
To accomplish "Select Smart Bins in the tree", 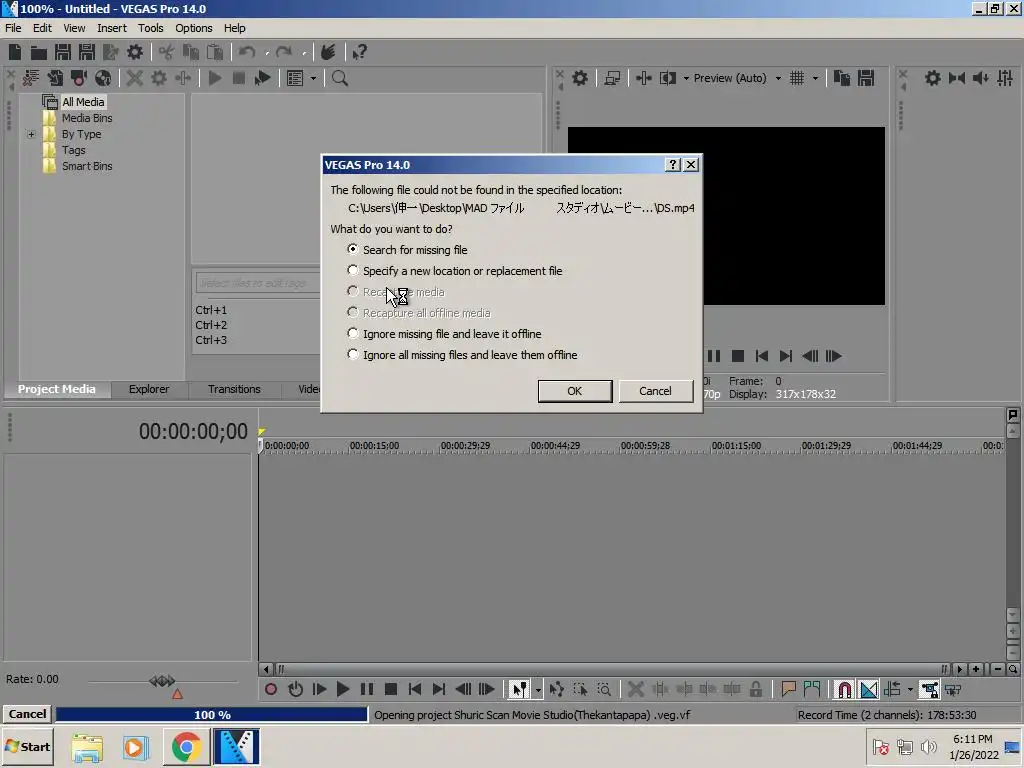I will pos(87,167).
